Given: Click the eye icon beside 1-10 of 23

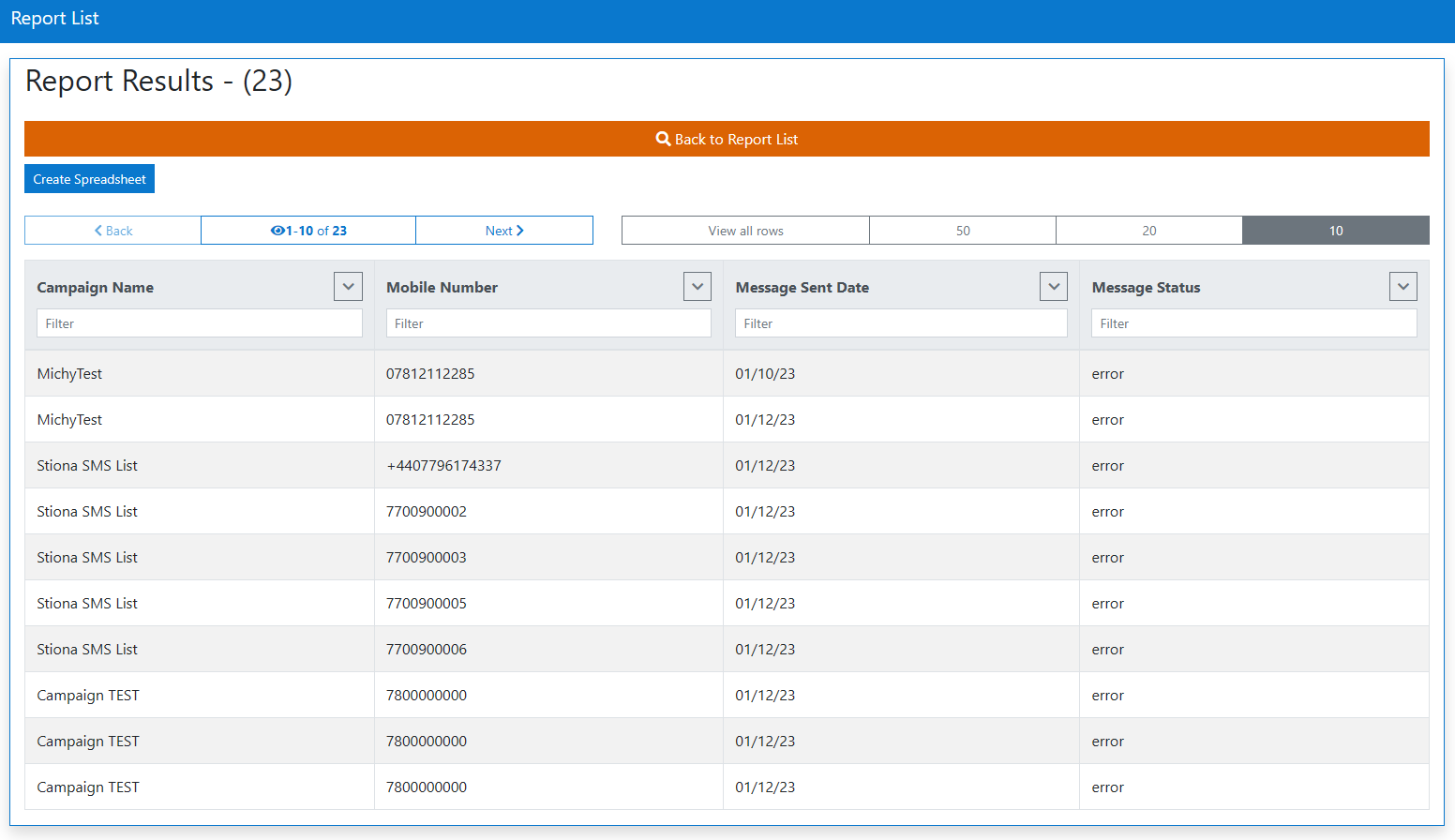Looking at the screenshot, I should tap(277, 231).
